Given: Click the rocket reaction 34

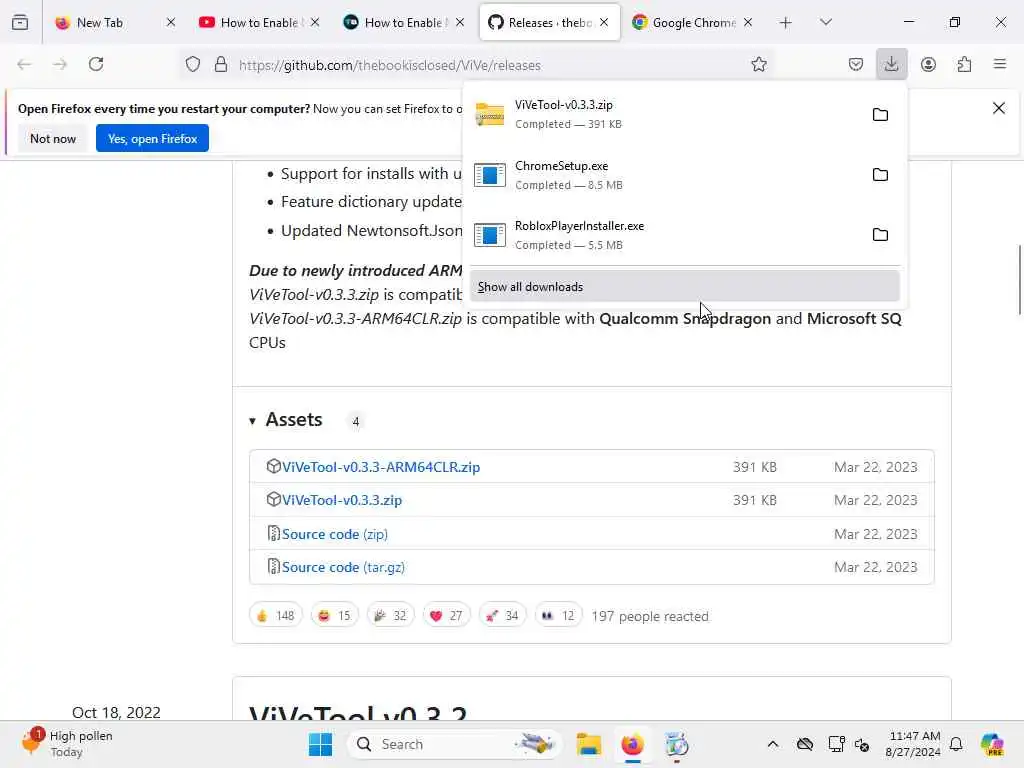Looking at the screenshot, I should click(x=503, y=615).
